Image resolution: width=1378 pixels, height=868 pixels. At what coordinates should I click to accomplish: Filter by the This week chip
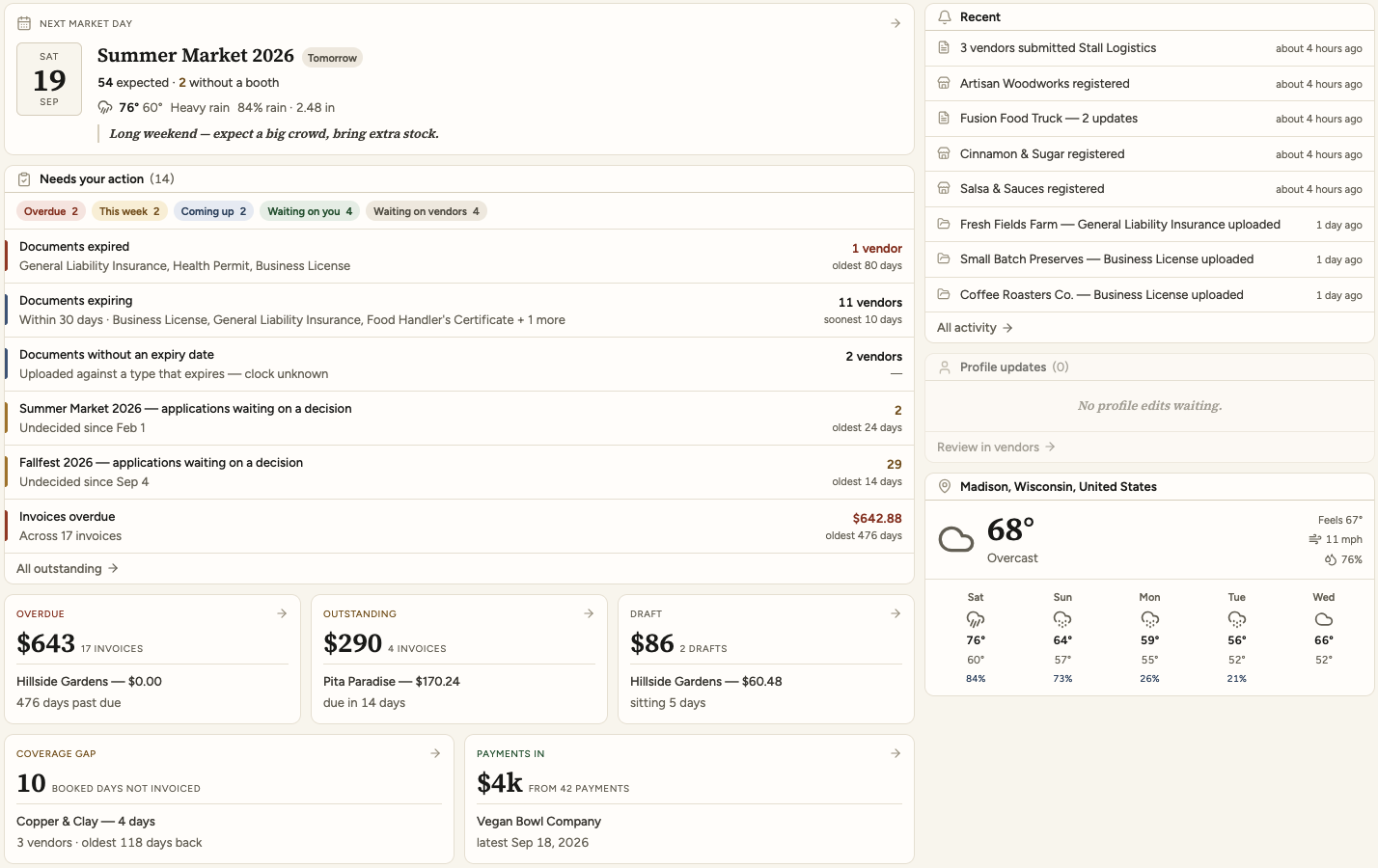[x=129, y=211]
